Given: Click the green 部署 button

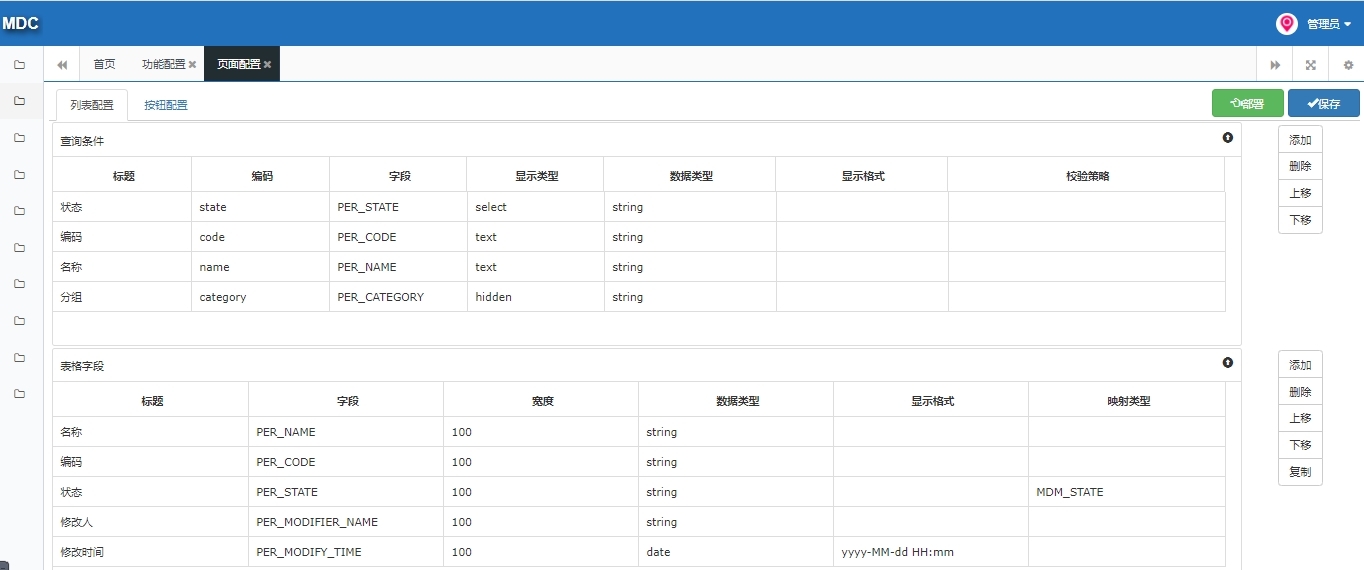Looking at the screenshot, I should point(1248,103).
